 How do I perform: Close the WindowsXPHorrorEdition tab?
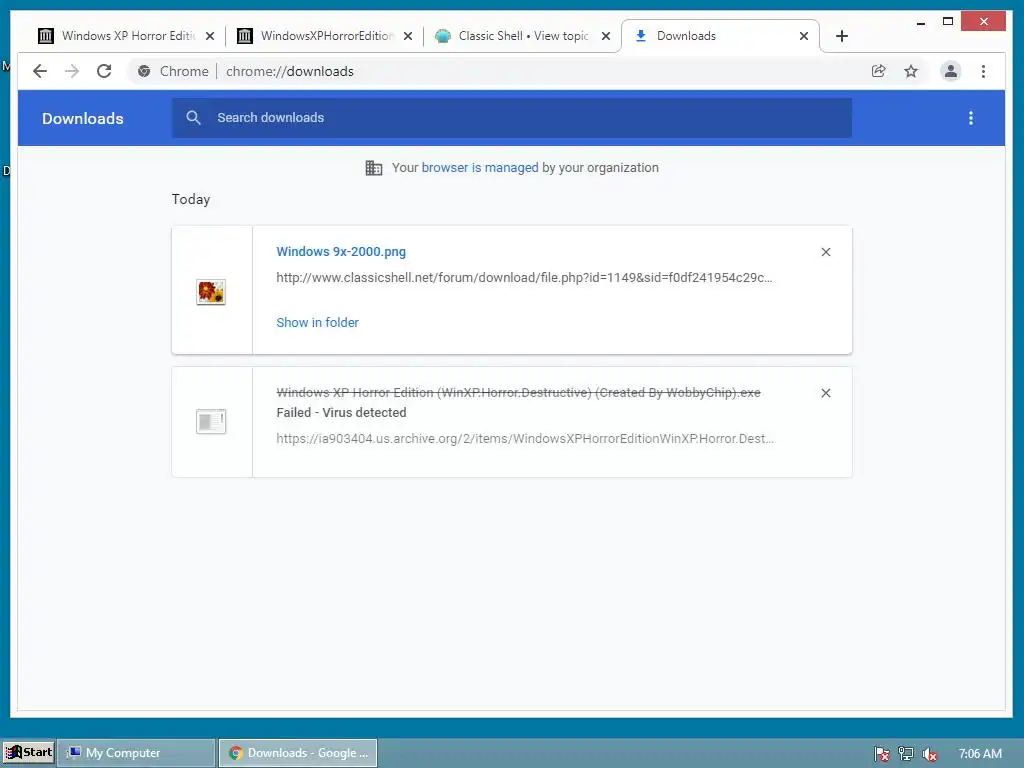coord(408,36)
